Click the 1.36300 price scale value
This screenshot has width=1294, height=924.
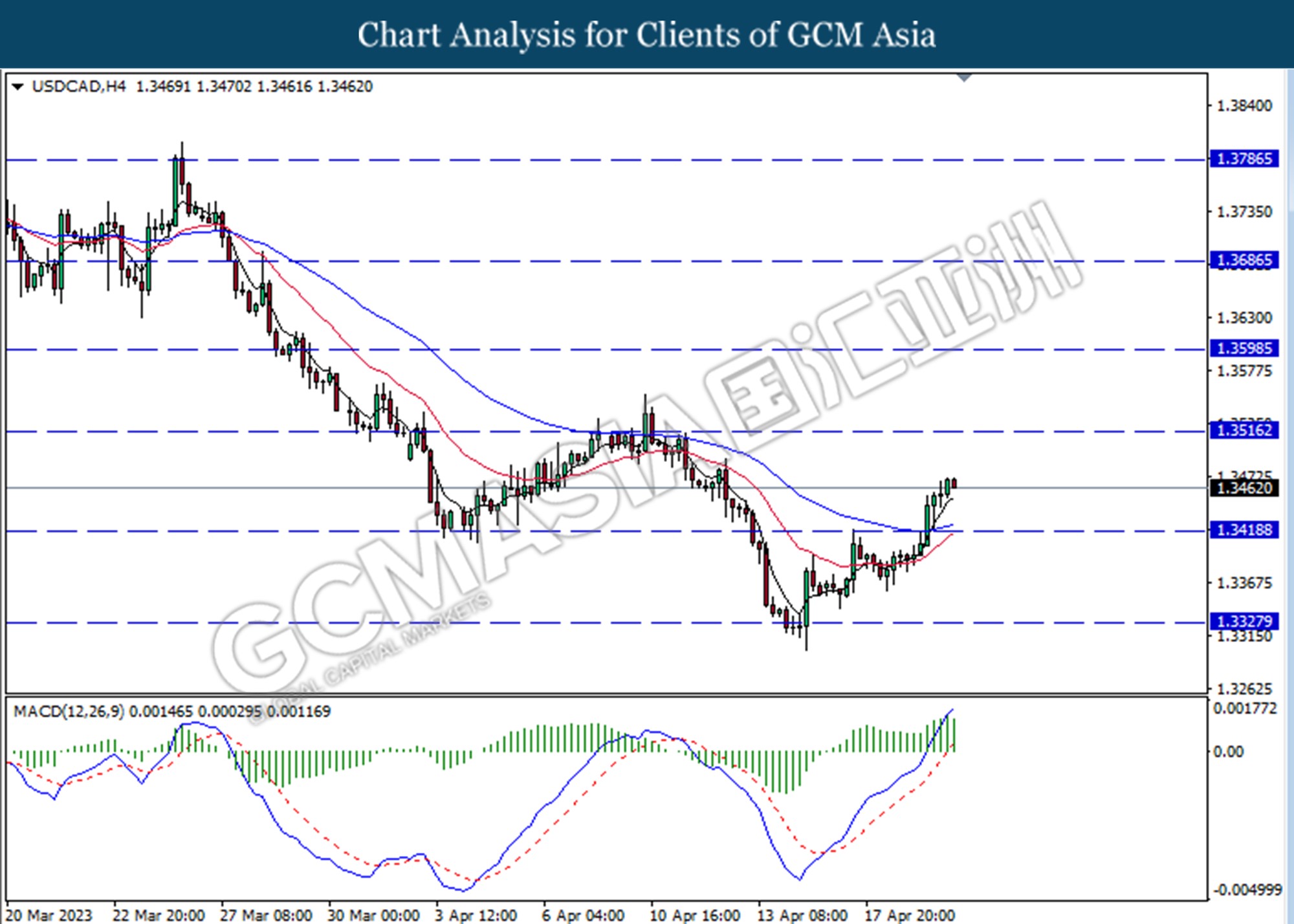pyautogui.click(x=1244, y=318)
